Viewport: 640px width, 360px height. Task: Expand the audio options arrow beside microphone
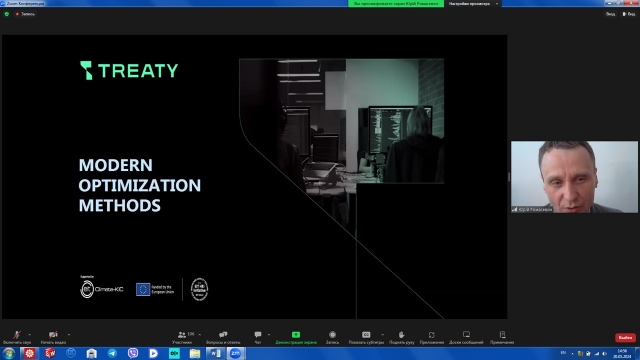point(29,335)
